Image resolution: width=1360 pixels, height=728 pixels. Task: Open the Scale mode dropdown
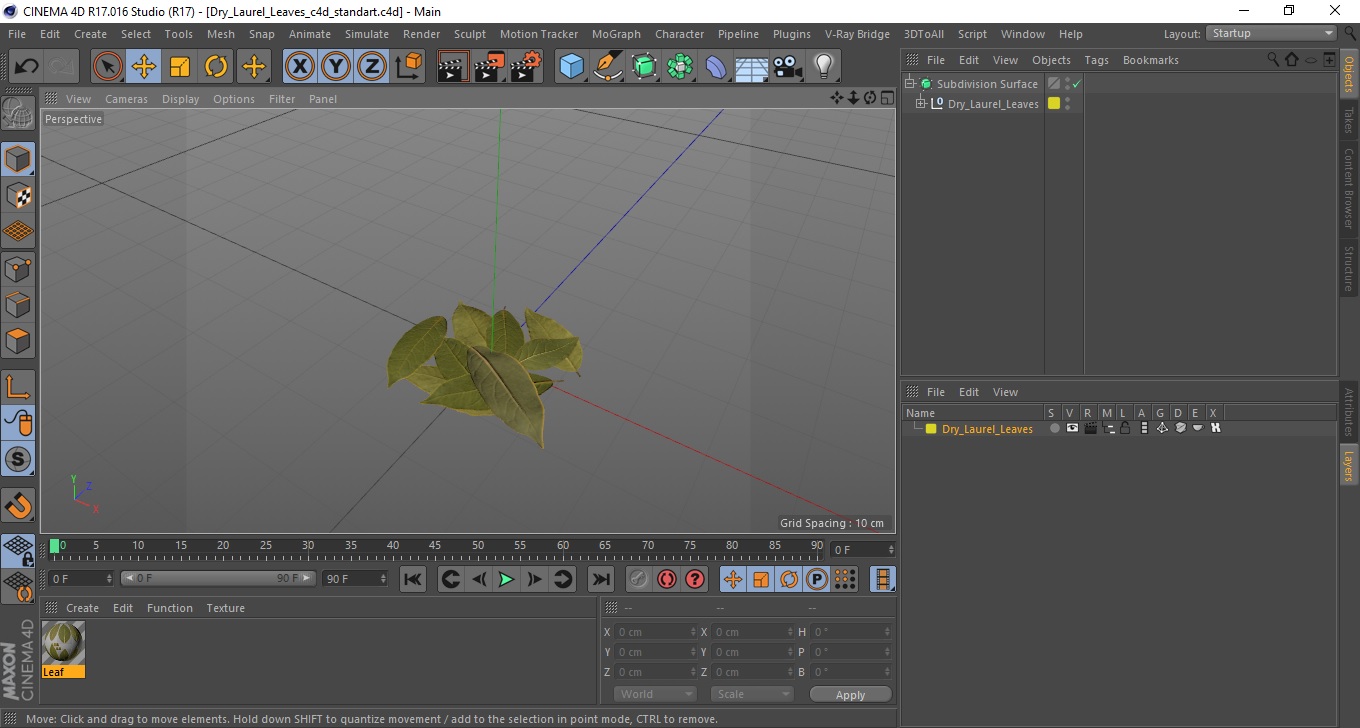point(752,694)
